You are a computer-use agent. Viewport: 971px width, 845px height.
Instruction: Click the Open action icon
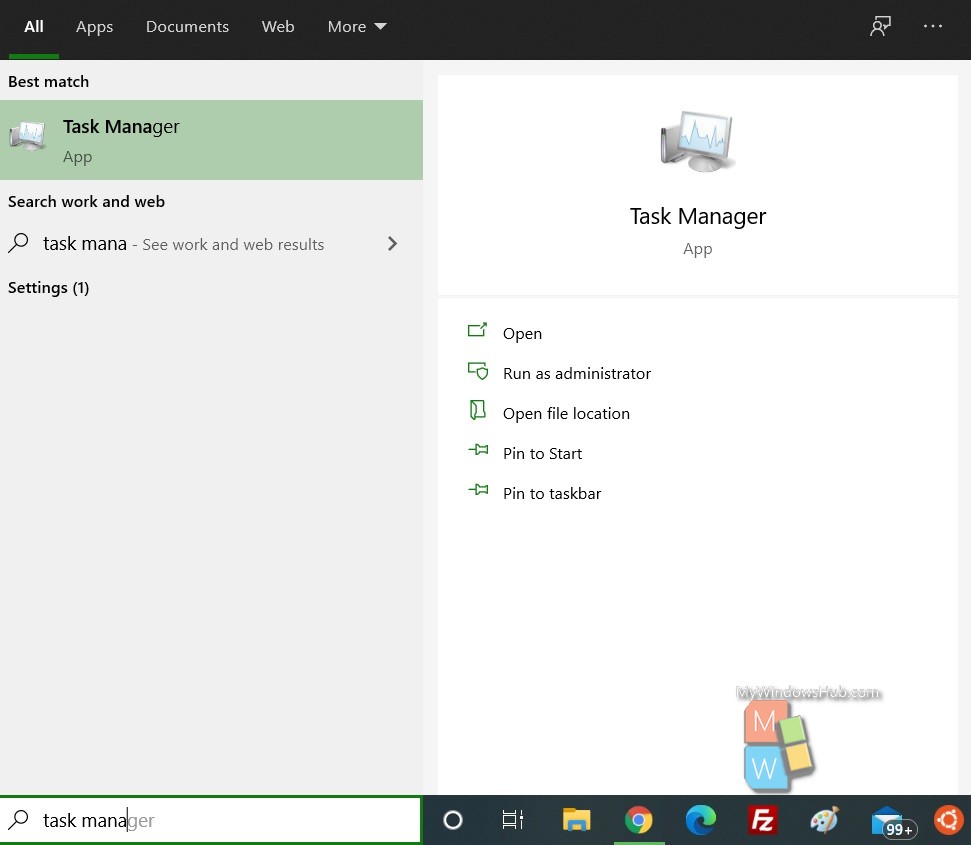click(x=477, y=330)
